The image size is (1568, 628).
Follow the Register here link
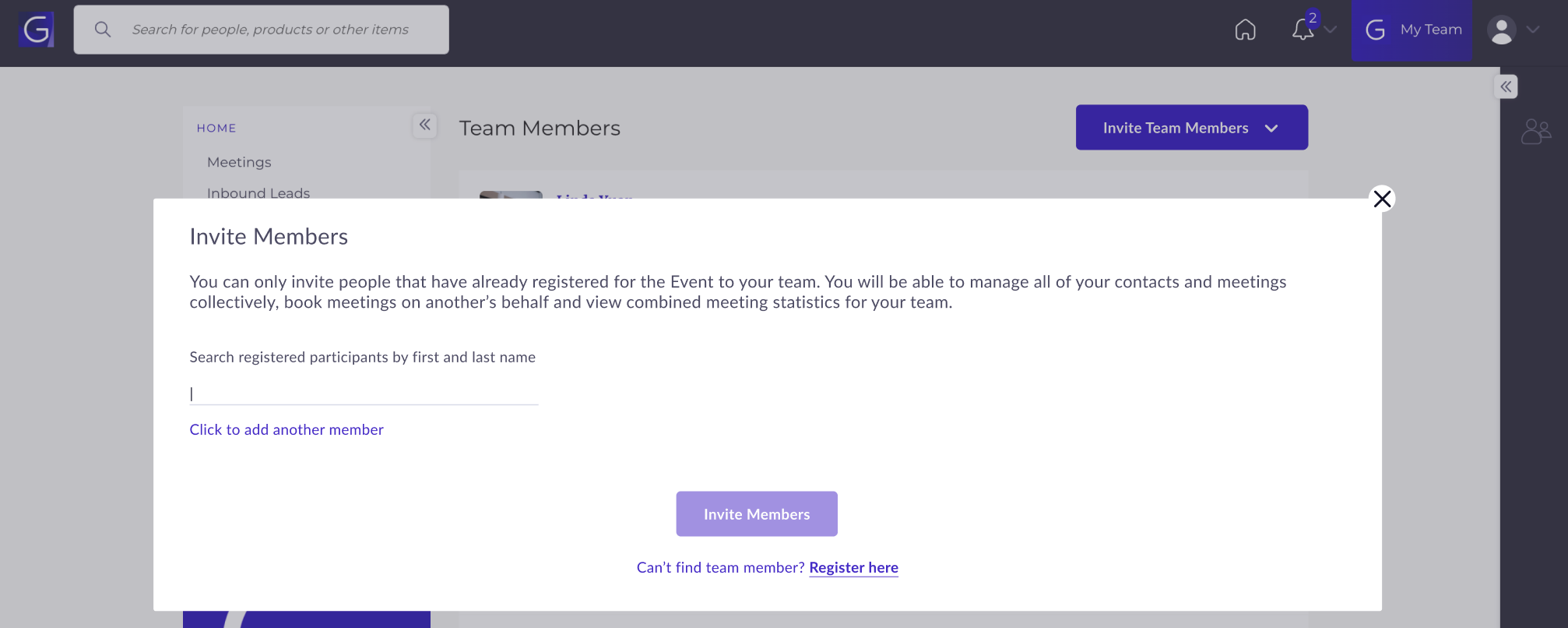tap(853, 567)
